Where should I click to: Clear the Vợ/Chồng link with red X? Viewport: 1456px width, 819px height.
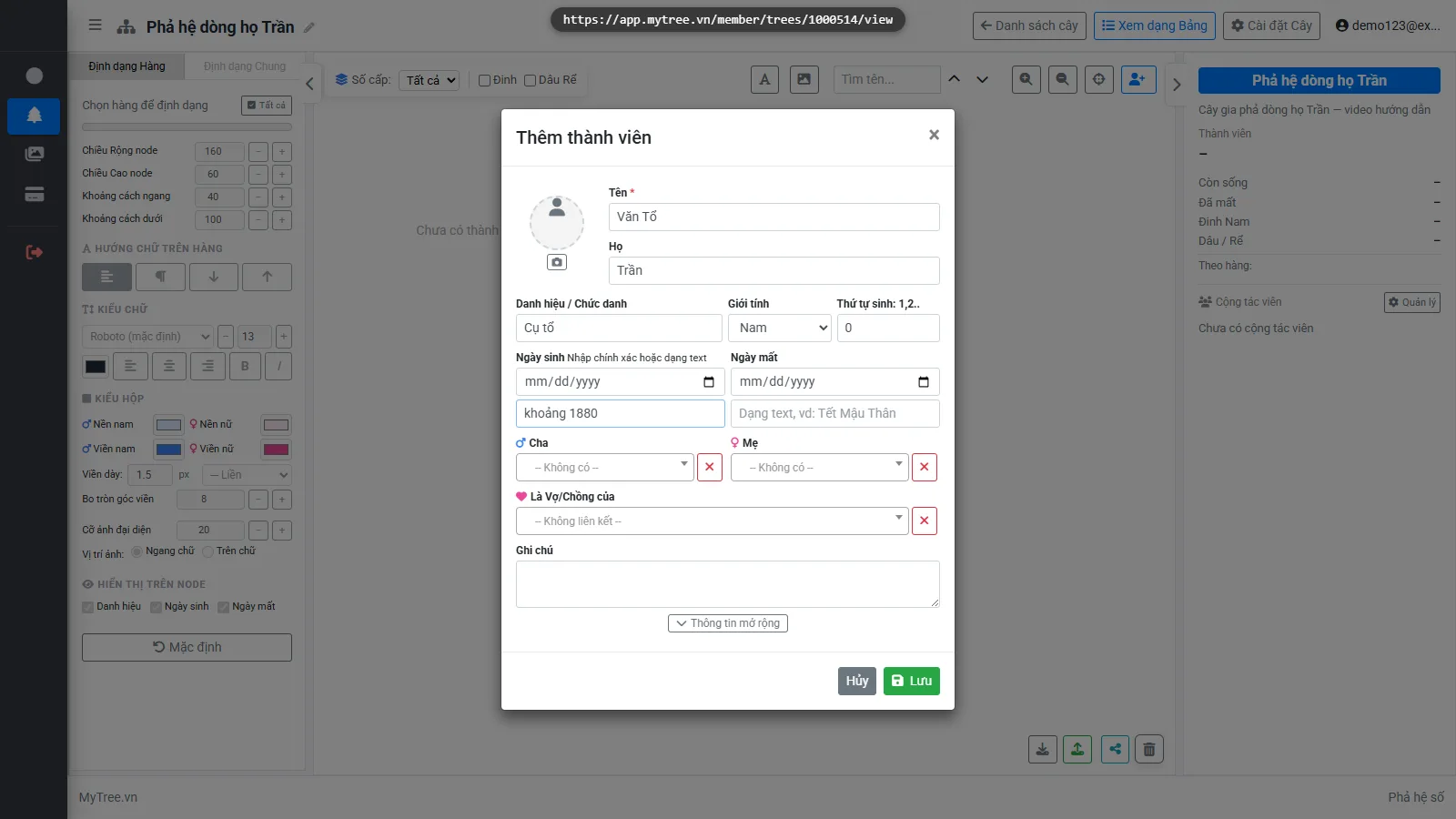[925, 521]
